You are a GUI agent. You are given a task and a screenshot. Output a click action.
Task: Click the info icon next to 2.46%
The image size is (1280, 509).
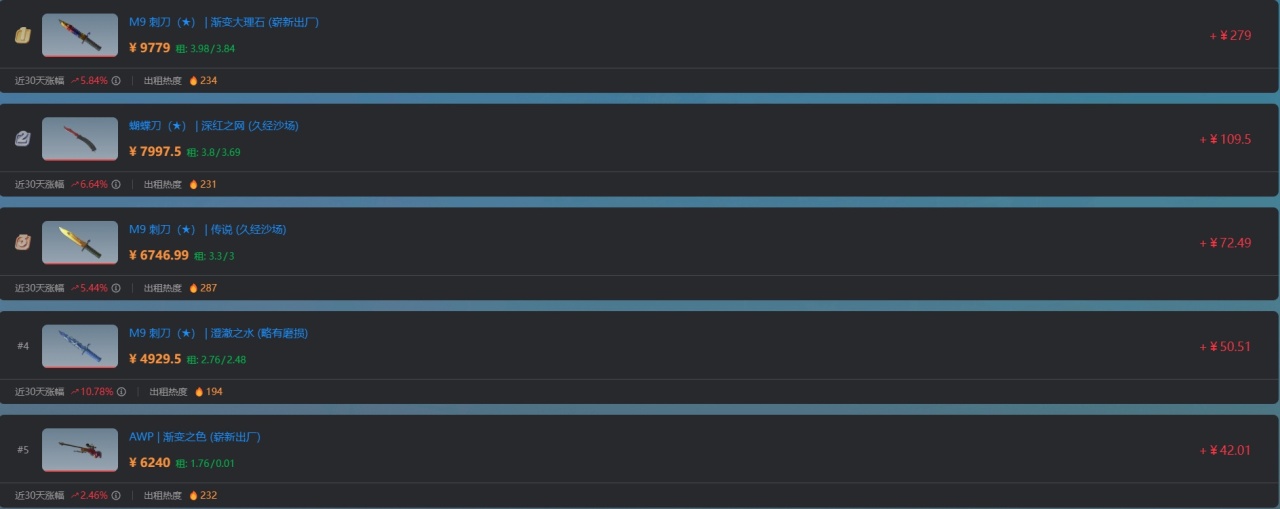click(116, 496)
